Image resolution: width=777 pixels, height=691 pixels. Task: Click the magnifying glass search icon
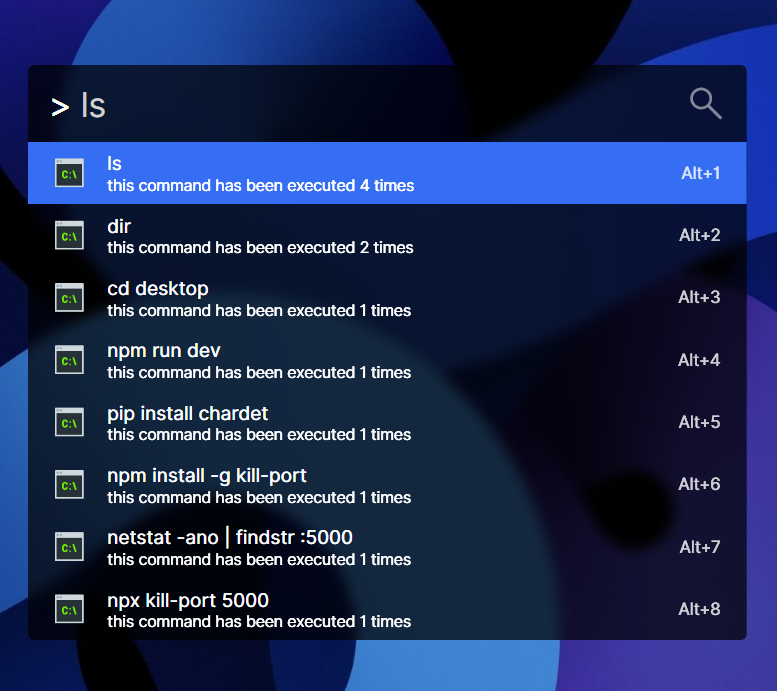[706, 104]
